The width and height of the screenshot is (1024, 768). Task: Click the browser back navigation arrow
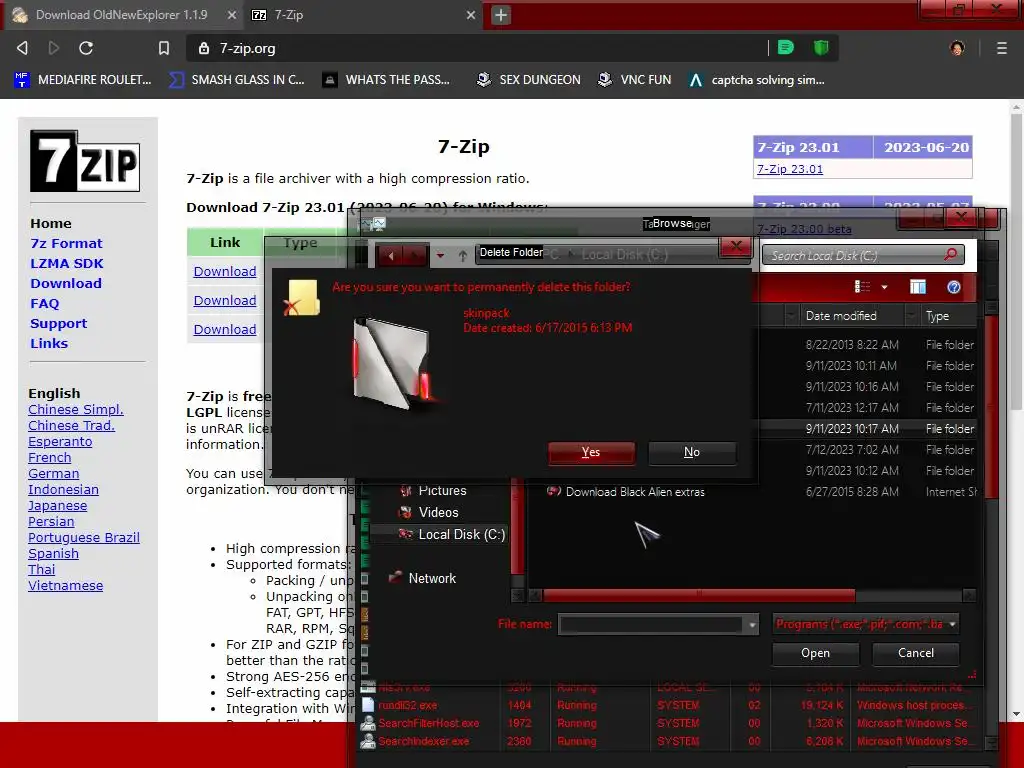[22, 48]
